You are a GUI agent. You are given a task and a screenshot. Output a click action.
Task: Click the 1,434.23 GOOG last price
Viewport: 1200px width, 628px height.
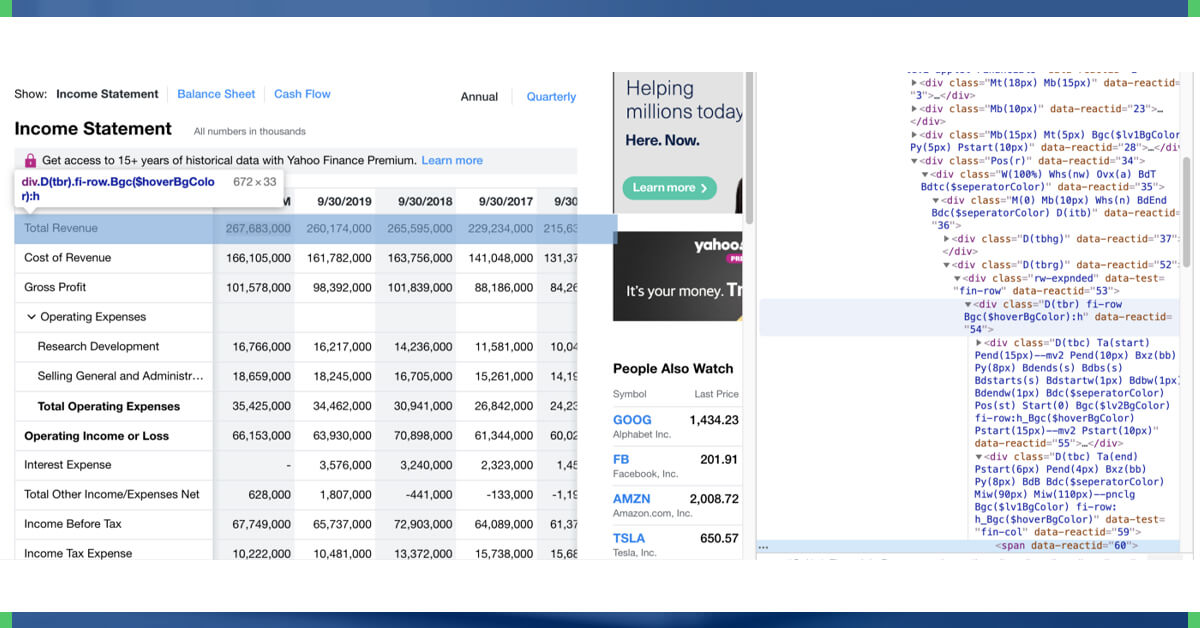click(x=714, y=420)
